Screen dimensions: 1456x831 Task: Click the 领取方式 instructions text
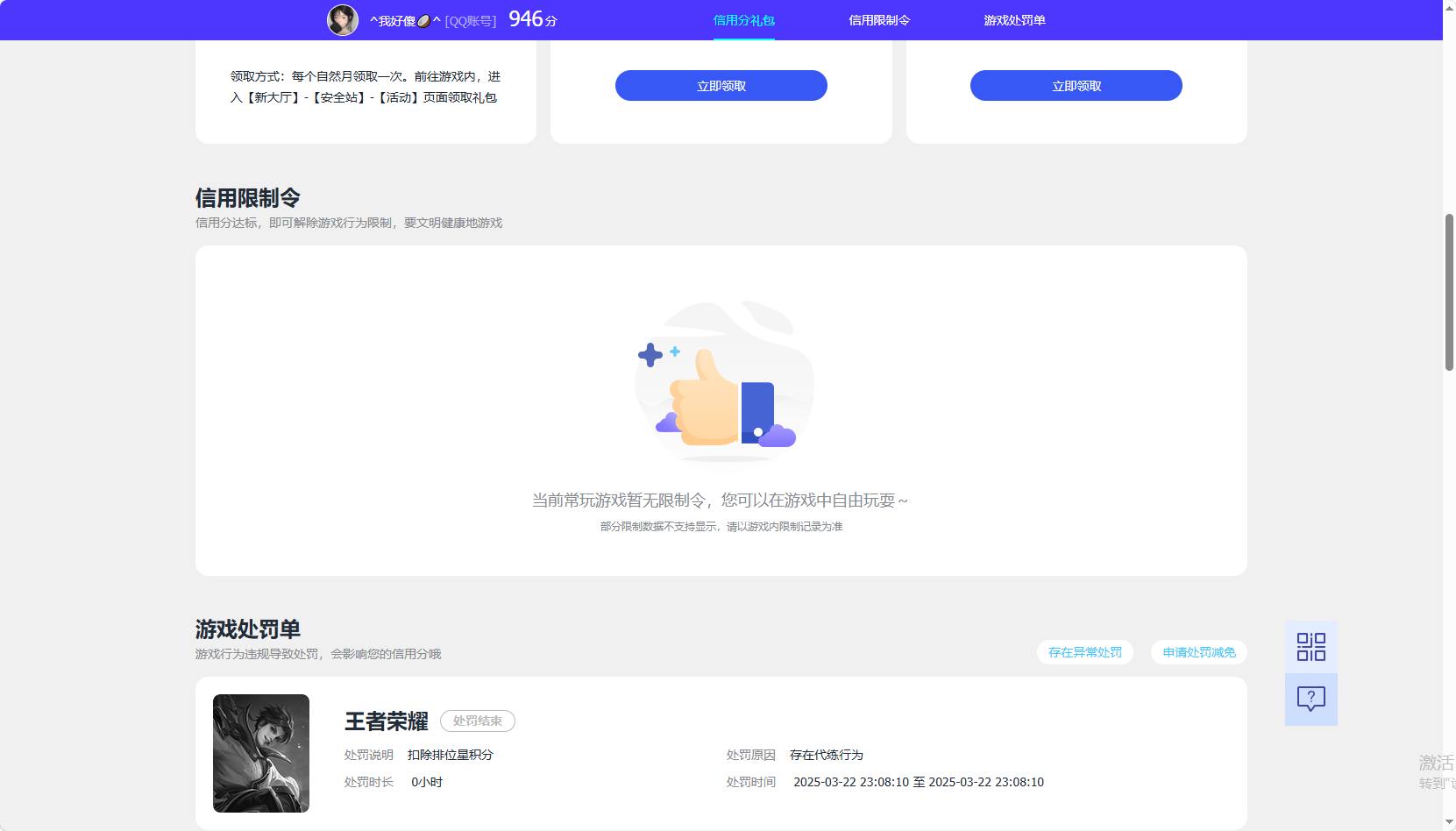pos(366,87)
